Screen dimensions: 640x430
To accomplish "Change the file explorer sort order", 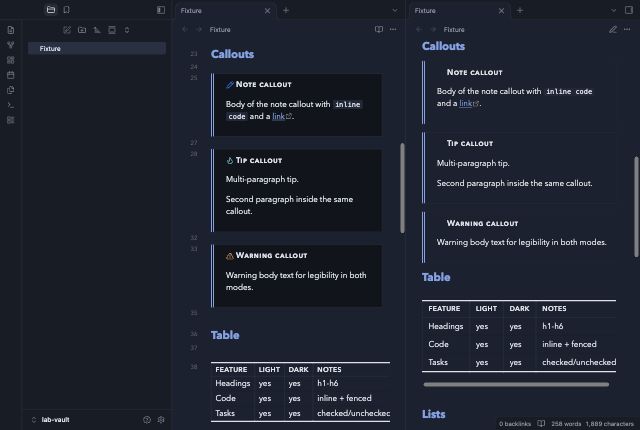I will 97,30.
